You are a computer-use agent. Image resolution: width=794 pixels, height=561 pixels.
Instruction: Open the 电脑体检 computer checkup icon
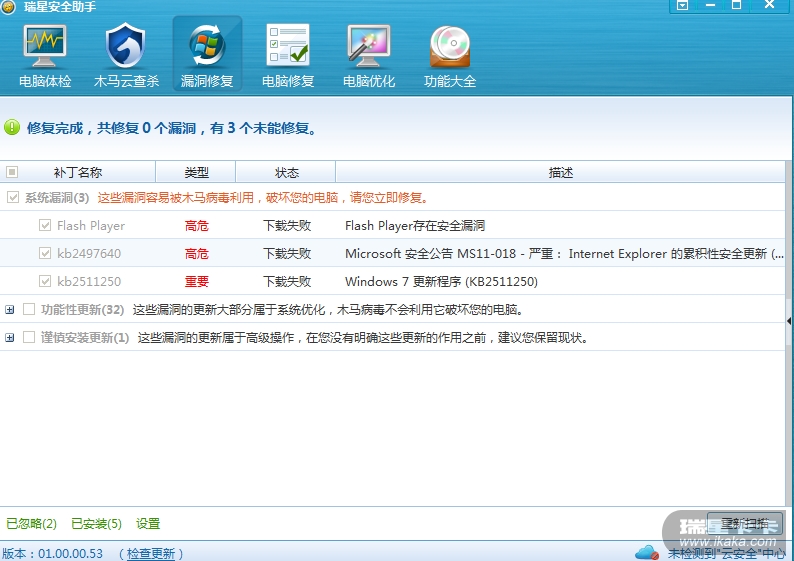(x=45, y=54)
